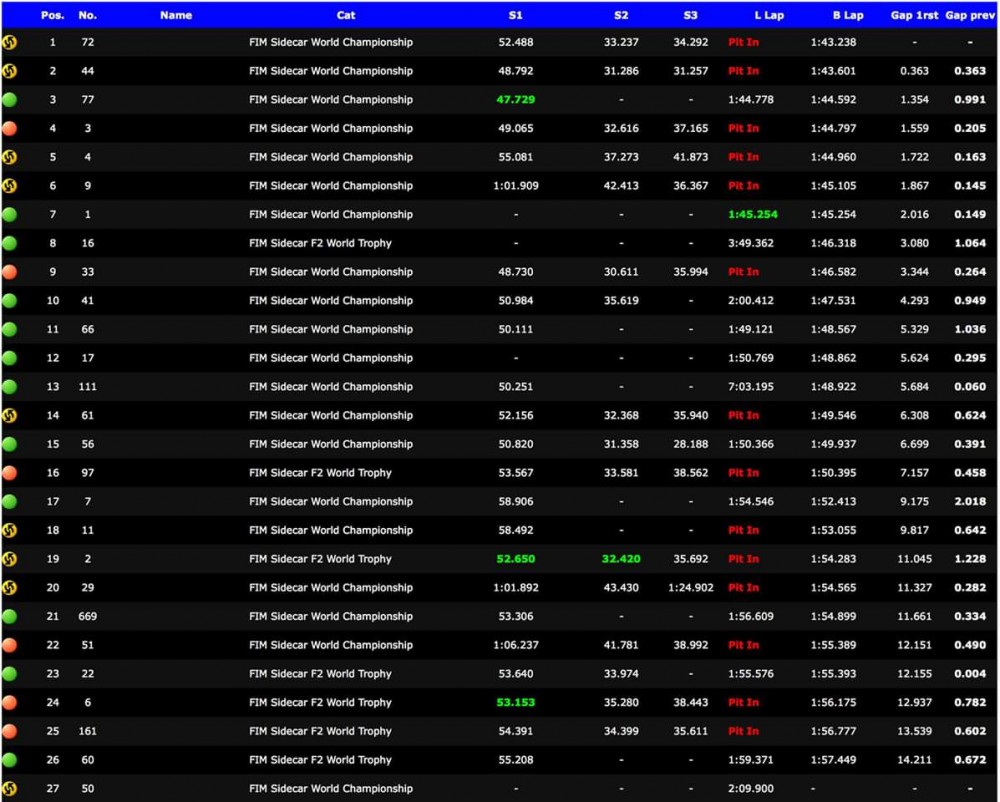Click the orange status dot for position 16
This screenshot has height=802, width=1000.
point(10,473)
